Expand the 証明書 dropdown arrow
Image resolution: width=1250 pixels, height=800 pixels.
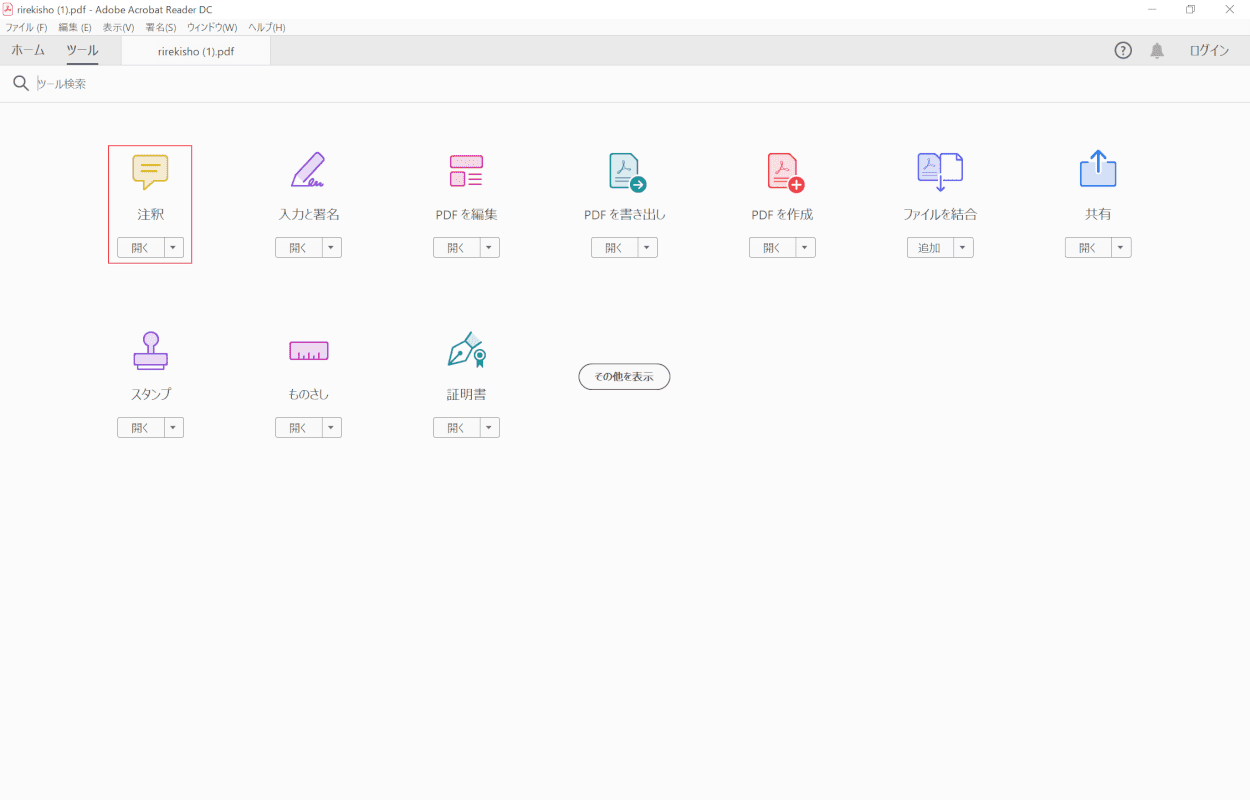pyautogui.click(x=490, y=428)
